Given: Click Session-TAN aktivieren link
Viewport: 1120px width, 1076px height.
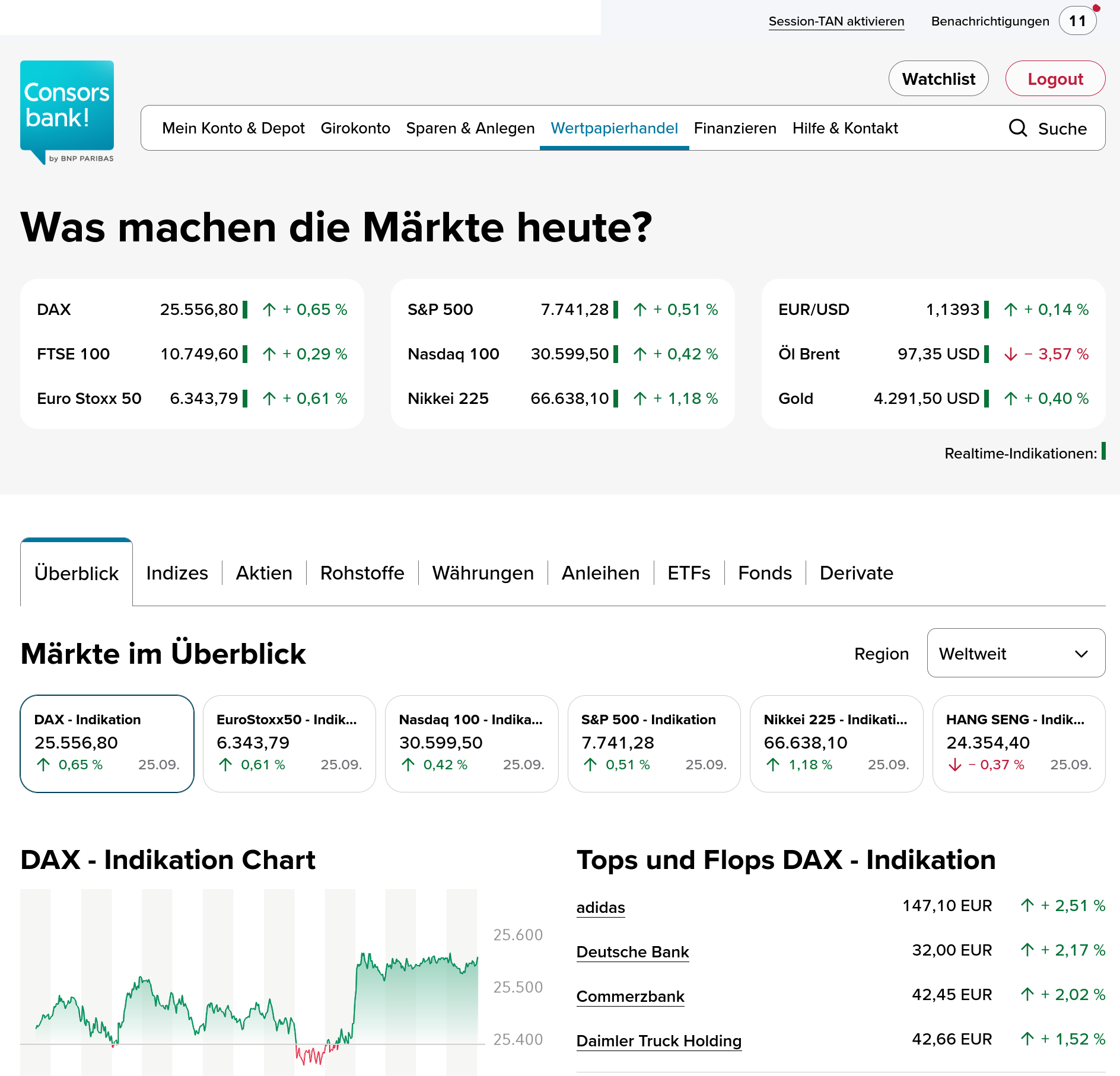Looking at the screenshot, I should coord(836,21).
